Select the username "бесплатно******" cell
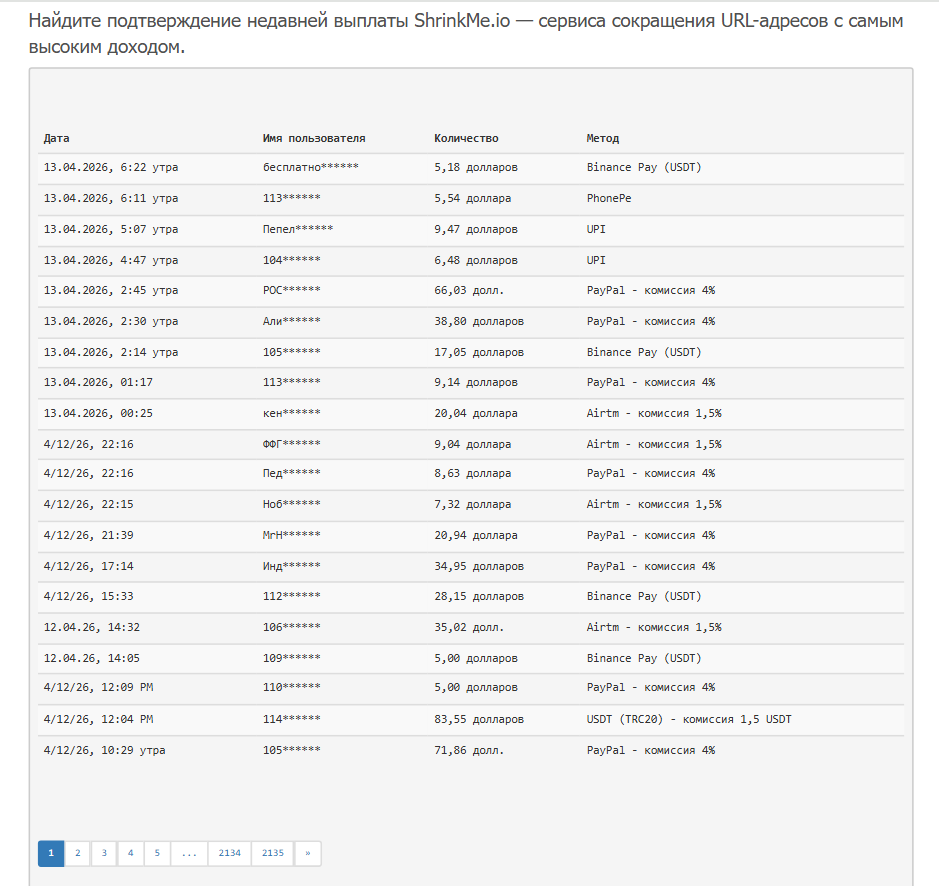Screen dimensions: 939x886 (x=310, y=168)
